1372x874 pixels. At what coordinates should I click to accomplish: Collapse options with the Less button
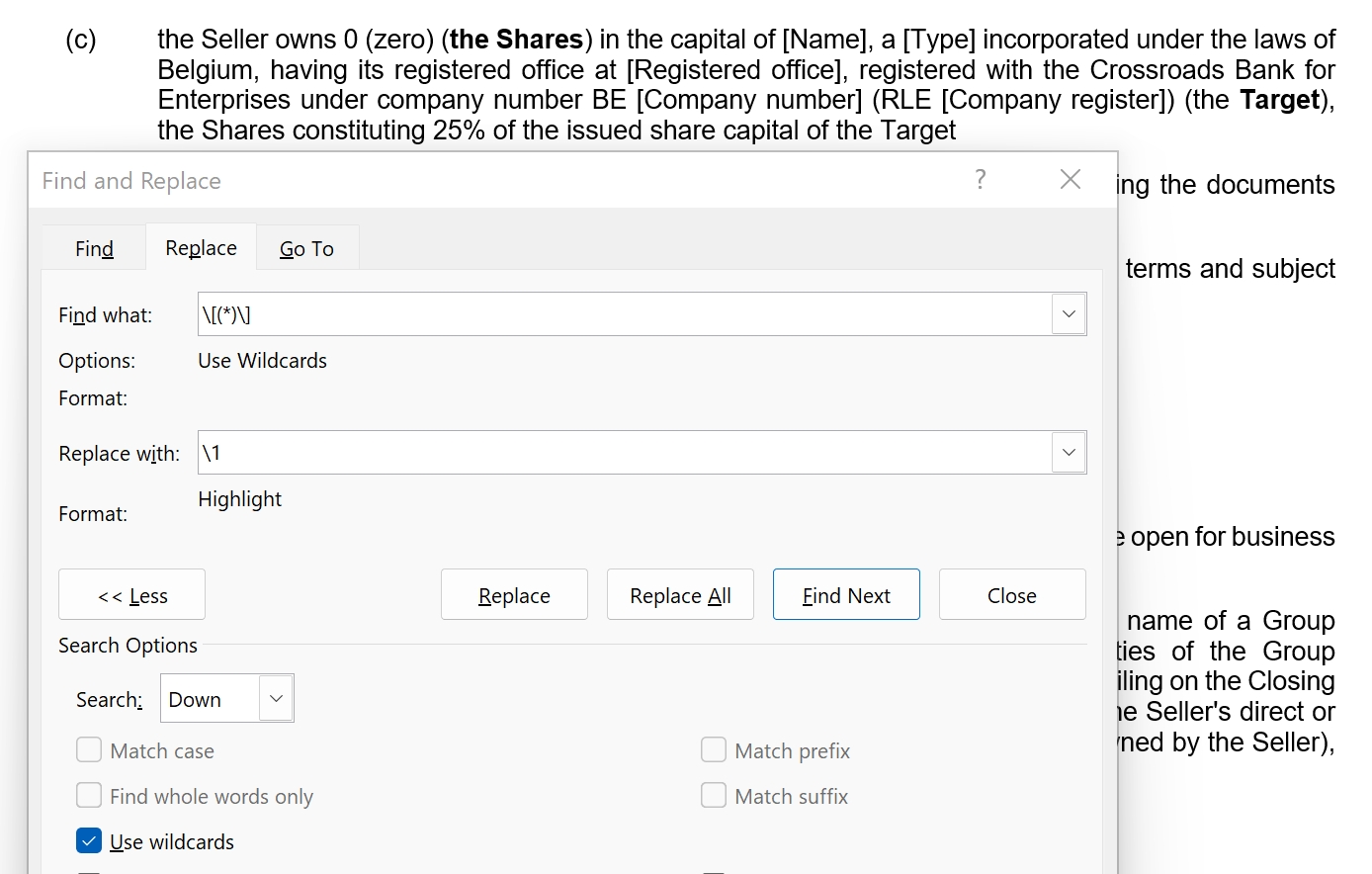point(131,595)
